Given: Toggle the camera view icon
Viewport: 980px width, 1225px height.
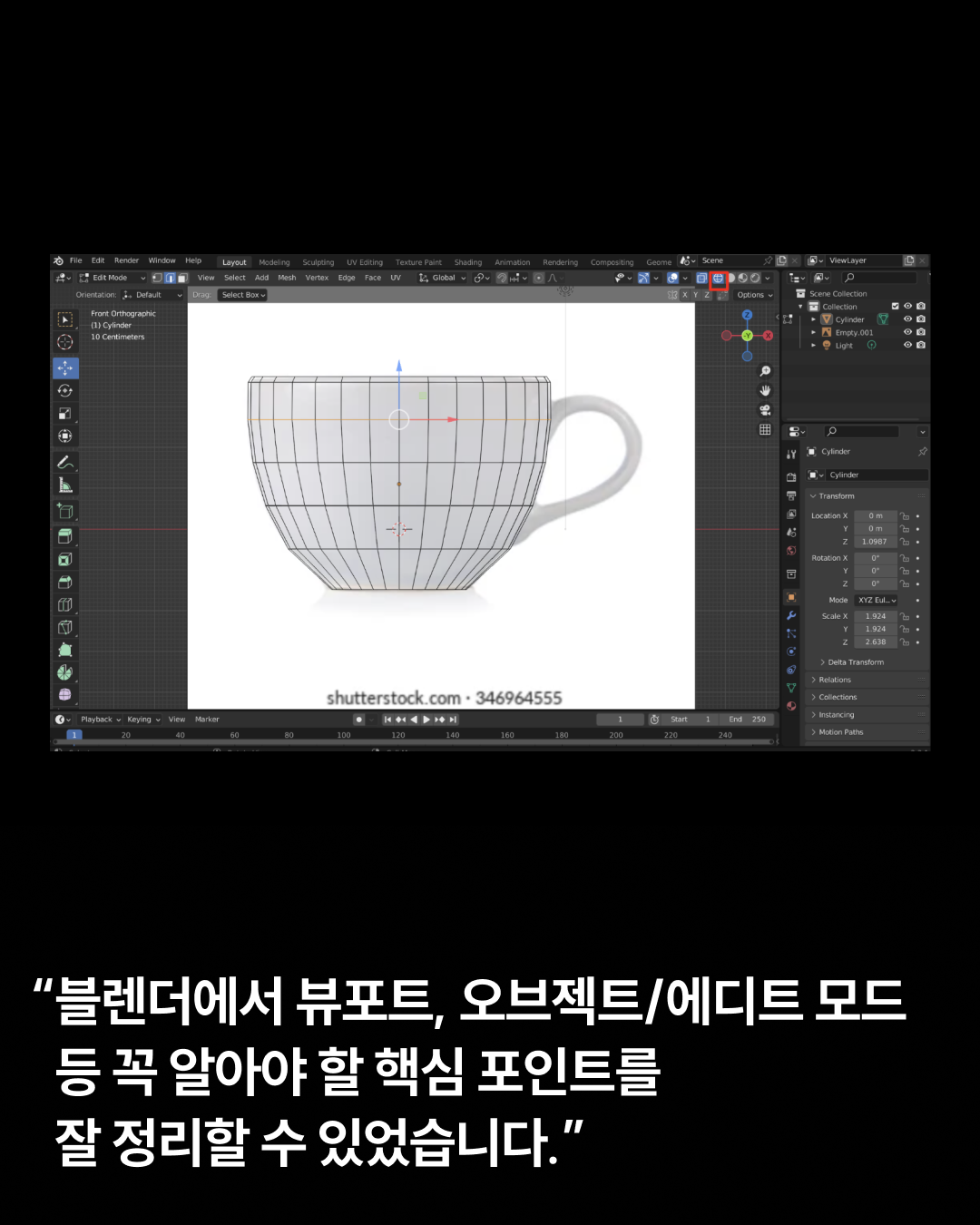Looking at the screenshot, I should click(x=765, y=410).
